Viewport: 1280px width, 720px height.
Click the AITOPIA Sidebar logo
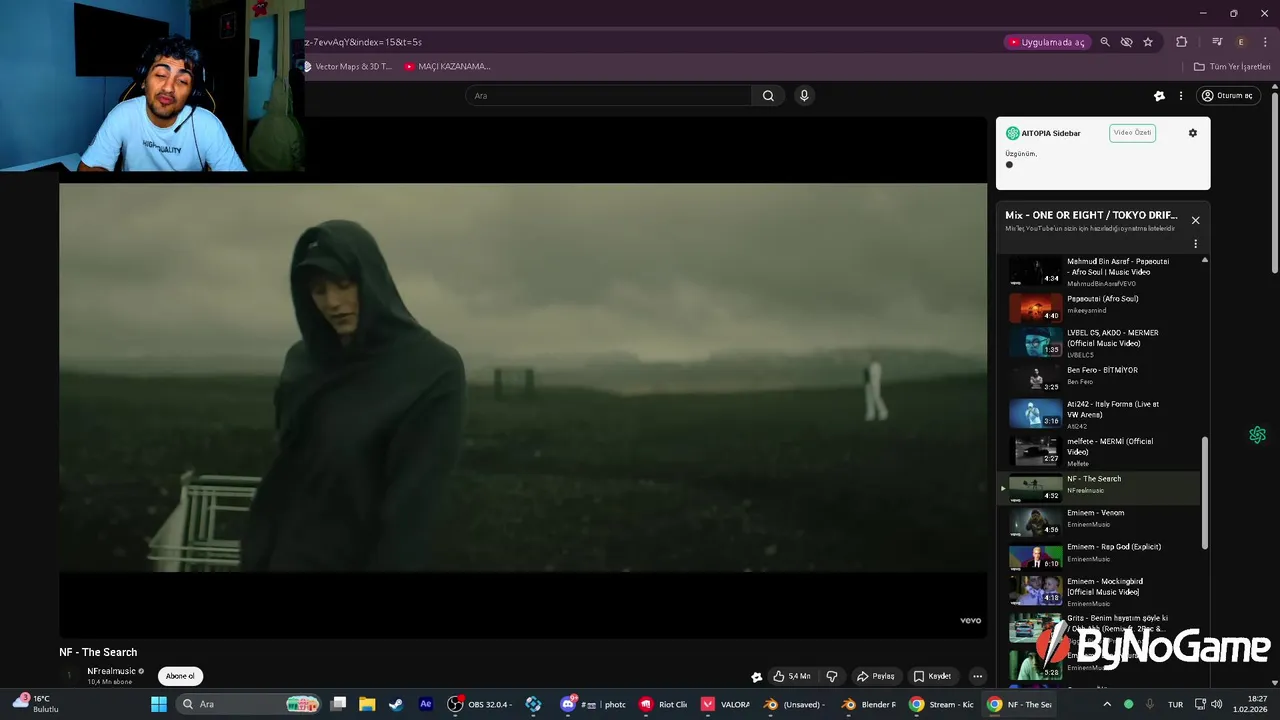click(1012, 133)
